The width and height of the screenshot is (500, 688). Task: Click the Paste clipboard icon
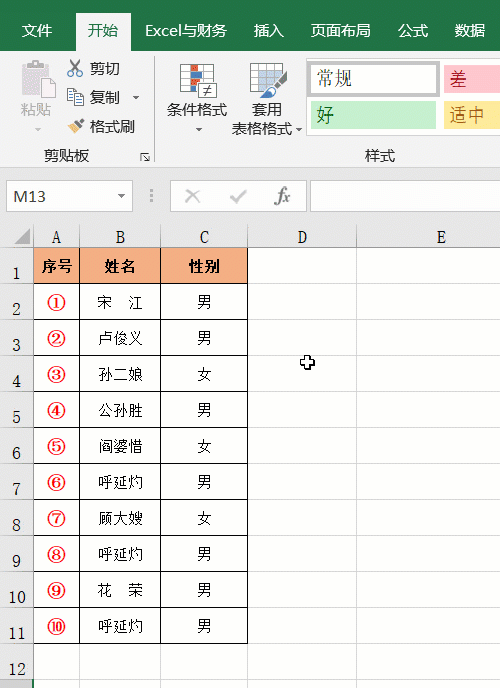click(x=38, y=79)
